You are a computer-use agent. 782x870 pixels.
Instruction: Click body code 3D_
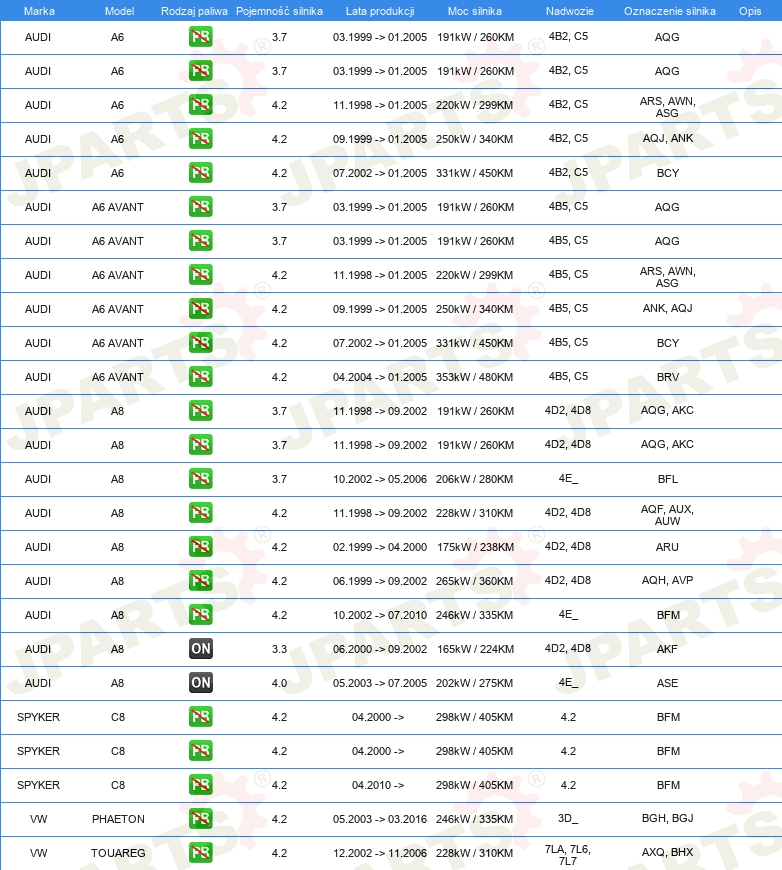568,818
